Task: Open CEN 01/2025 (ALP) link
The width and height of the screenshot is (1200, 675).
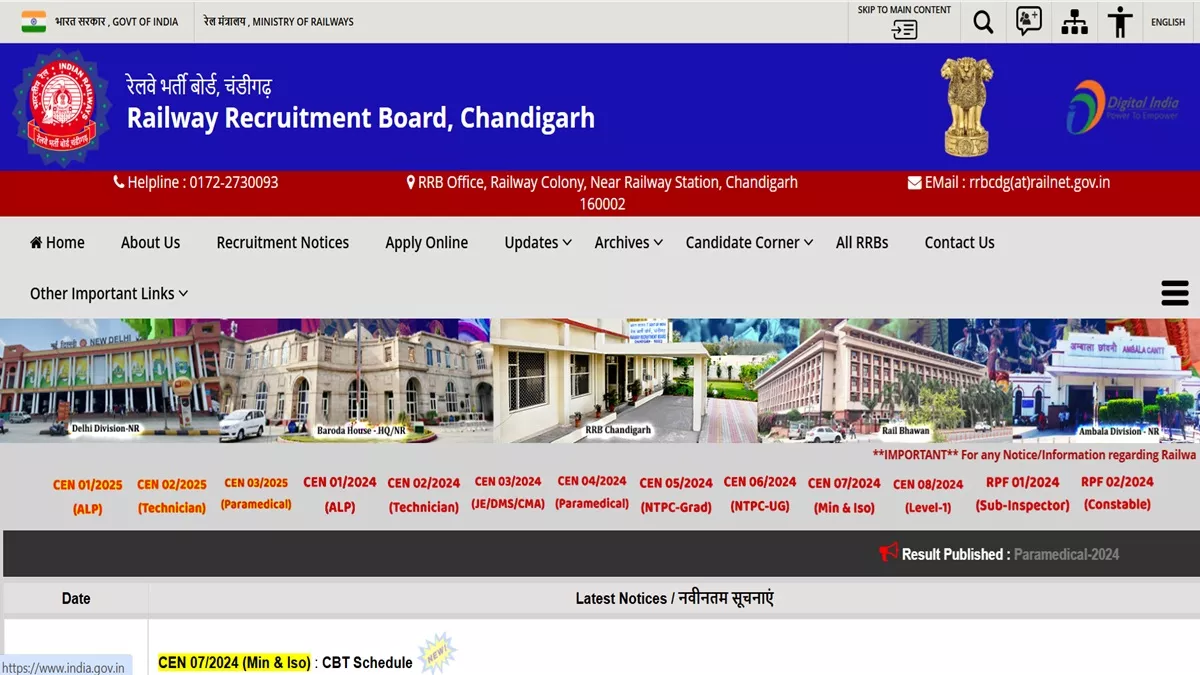Action: (88, 496)
